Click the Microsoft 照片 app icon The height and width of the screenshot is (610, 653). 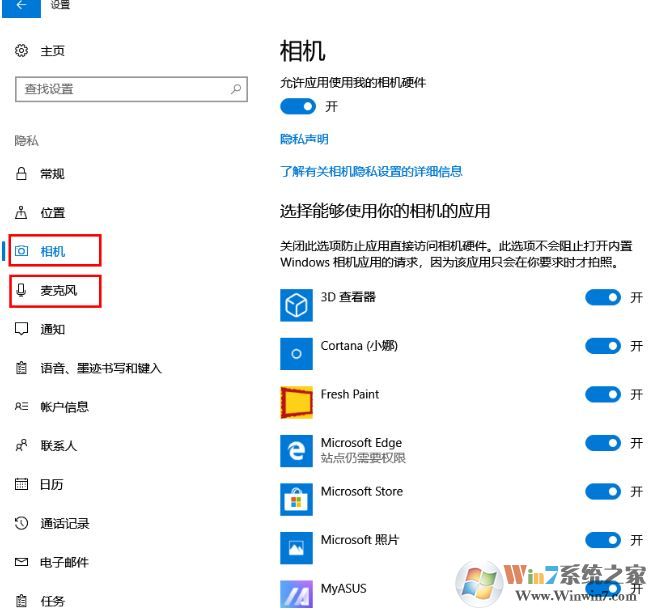(x=296, y=548)
